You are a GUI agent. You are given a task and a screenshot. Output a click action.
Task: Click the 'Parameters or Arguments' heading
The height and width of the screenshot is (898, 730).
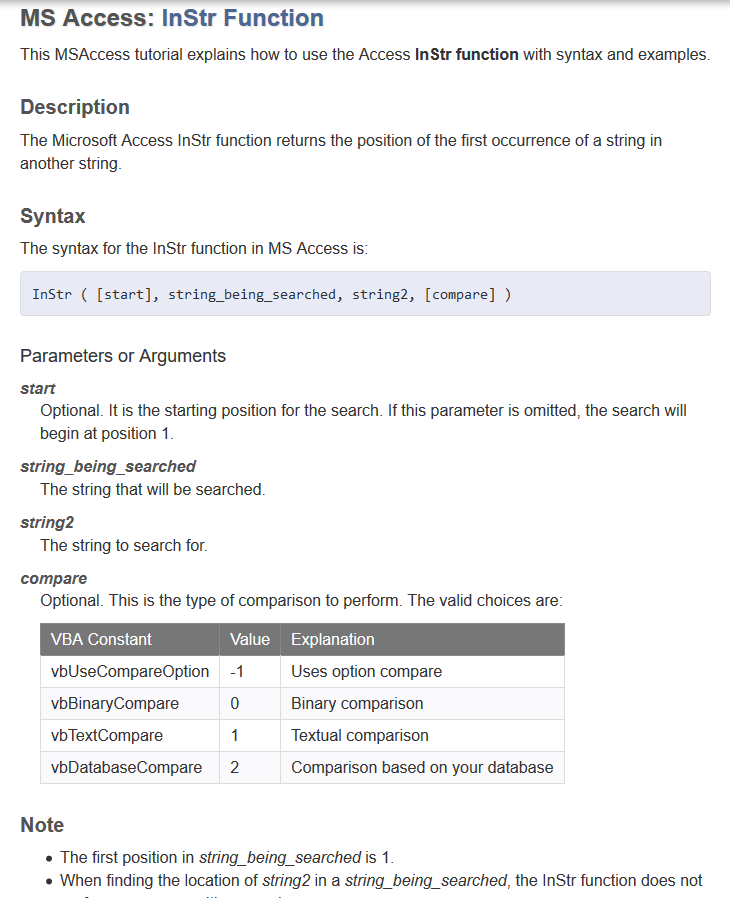point(123,356)
